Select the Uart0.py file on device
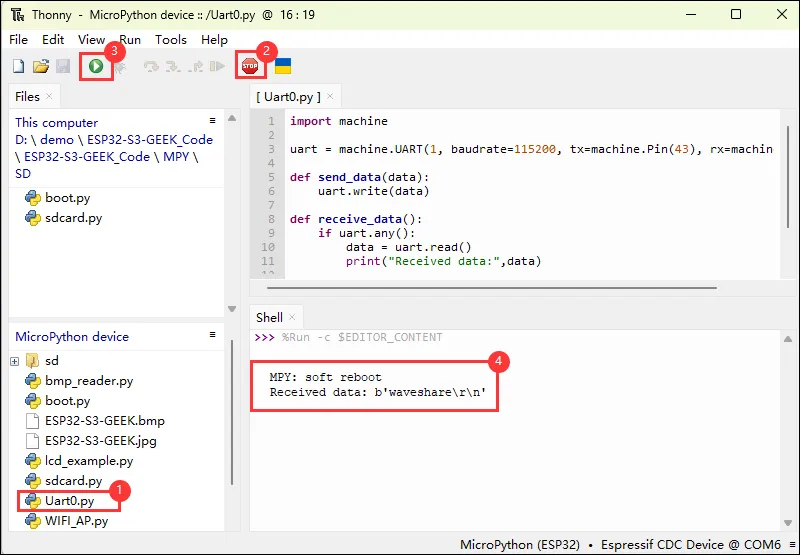The width and height of the screenshot is (800, 555). 69,500
